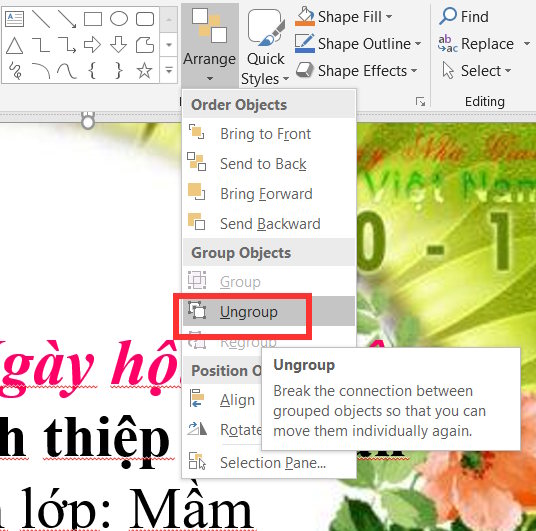Select the Left Brace shape

pyautogui.click(x=92, y=71)
